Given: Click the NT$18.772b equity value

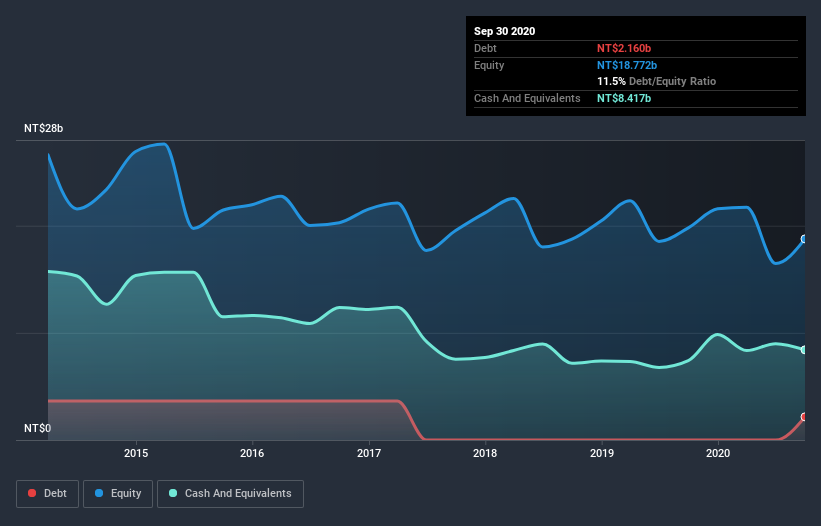Looking at the screenshot, I should pyautogui.click(x=627, y=65).
